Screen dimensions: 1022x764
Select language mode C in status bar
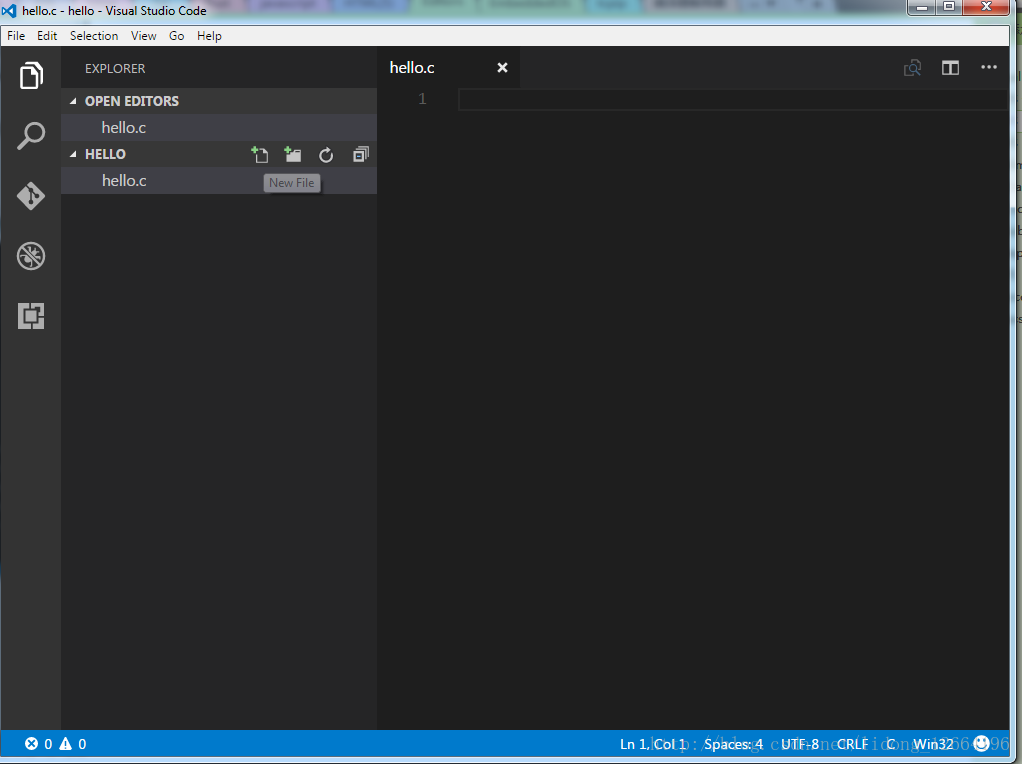[890, 744]
